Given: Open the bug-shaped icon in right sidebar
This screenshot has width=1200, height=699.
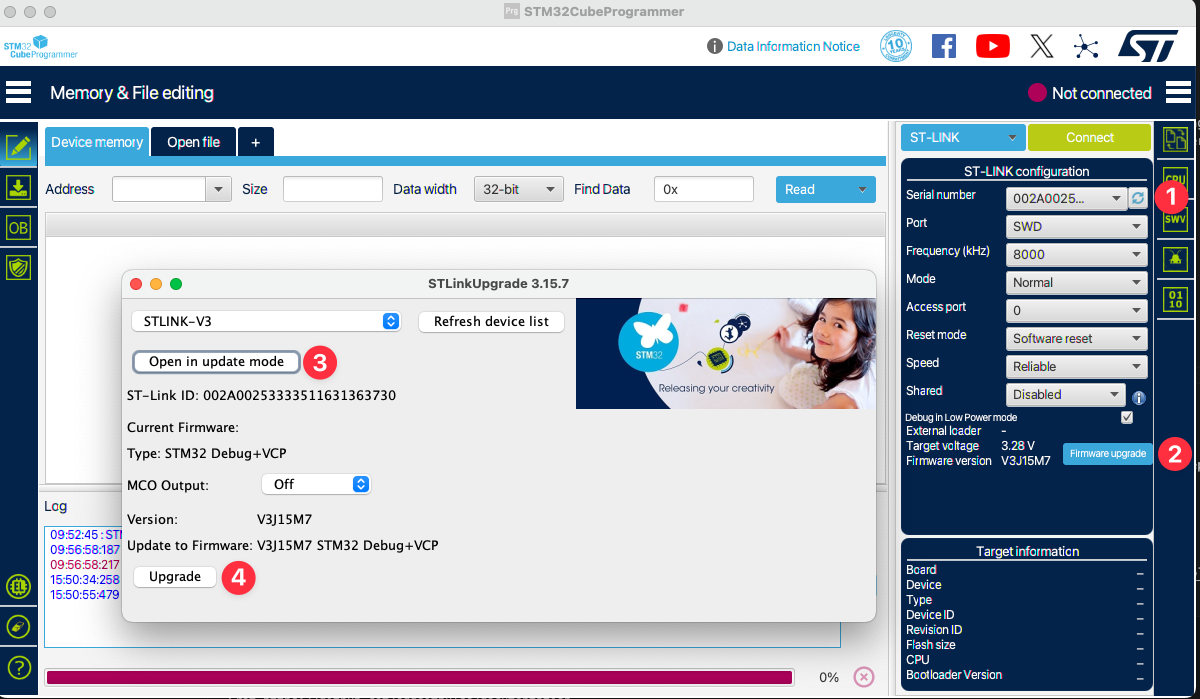Looking at the screenshot, I should point(1175,259).
